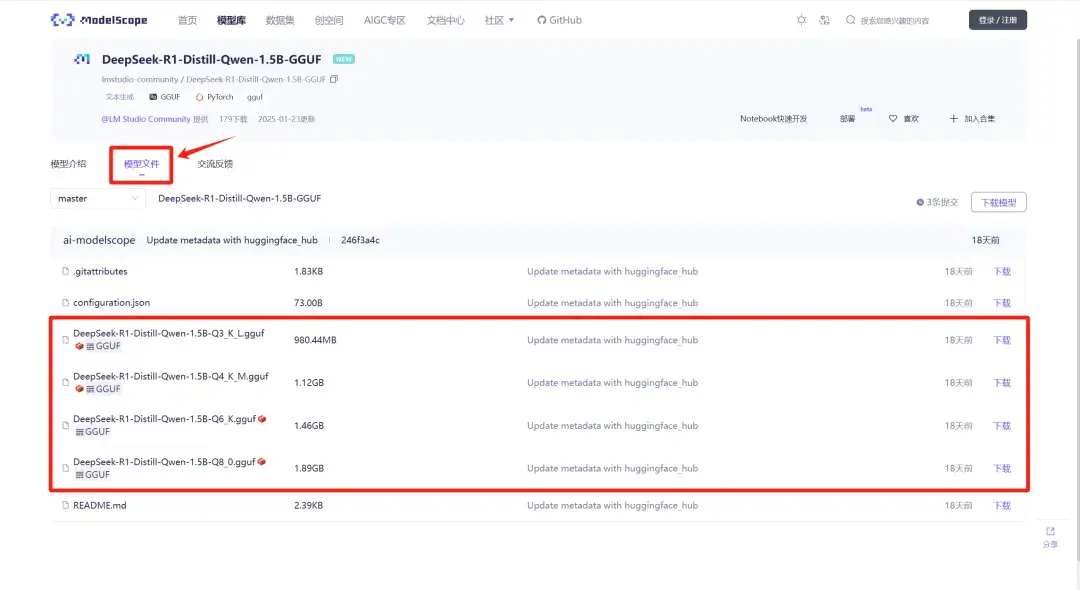Click file icon of Q3_K_L.gguf row
The image size is (1080, 590).
click(x=65, y=339)
